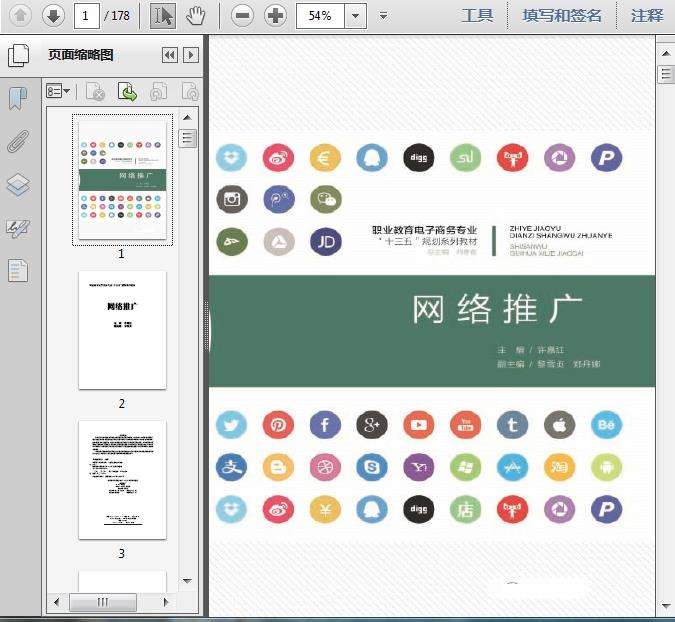Open the 工具 panel

(x=477, y=16)
